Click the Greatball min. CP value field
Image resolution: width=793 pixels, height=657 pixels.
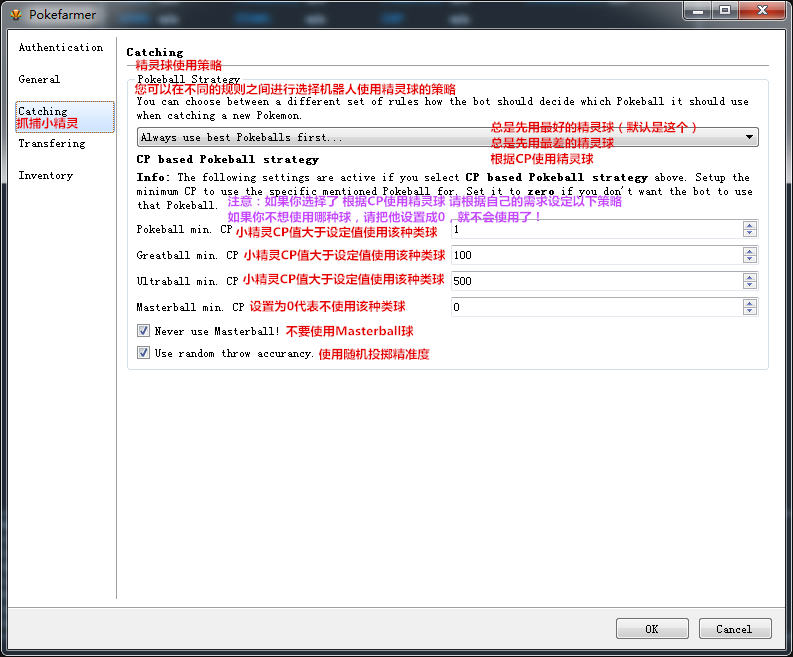tap(597, 255)
